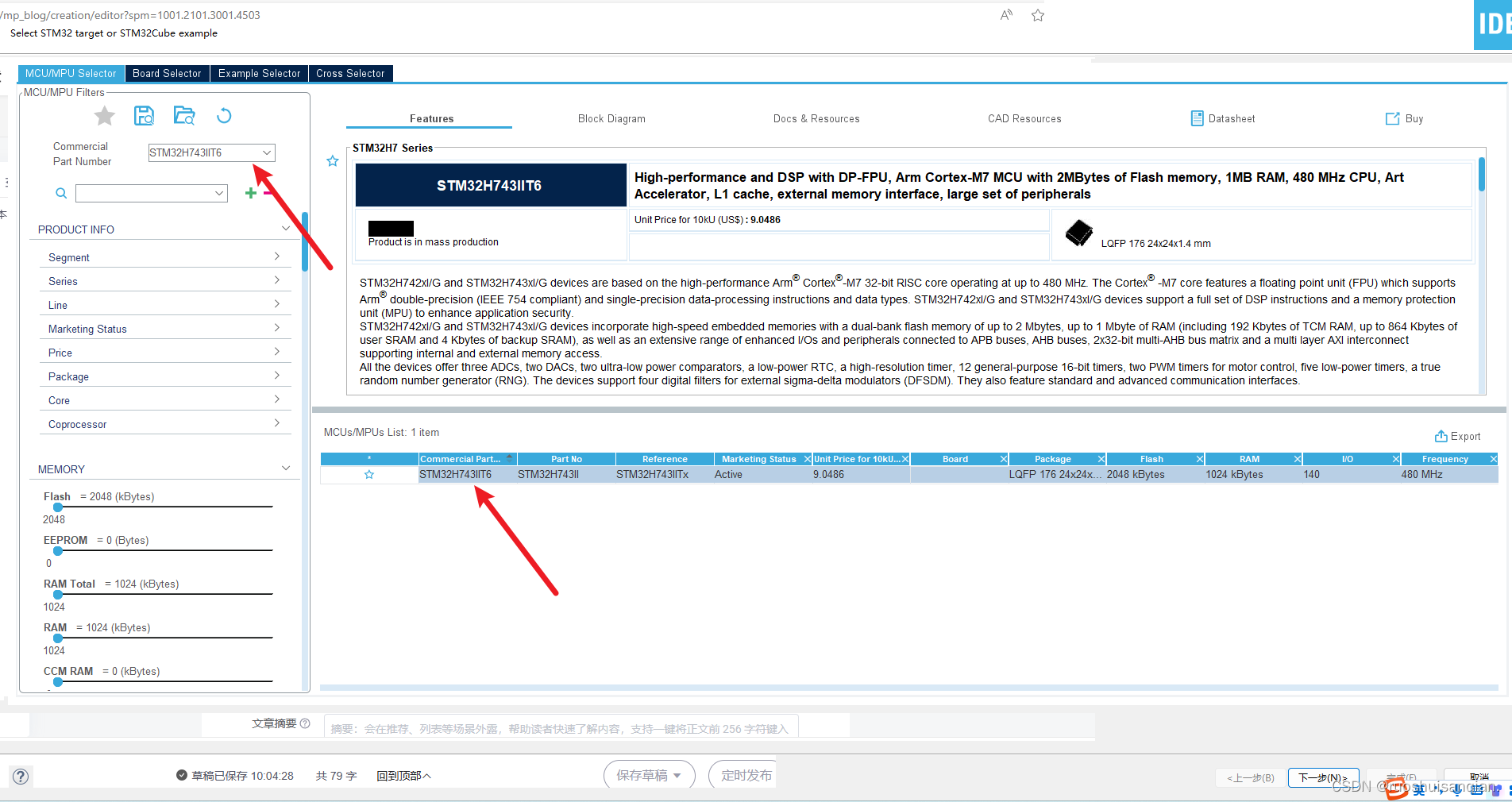
Task: Click the 取消 cancel button
Action: point(1479,777)
